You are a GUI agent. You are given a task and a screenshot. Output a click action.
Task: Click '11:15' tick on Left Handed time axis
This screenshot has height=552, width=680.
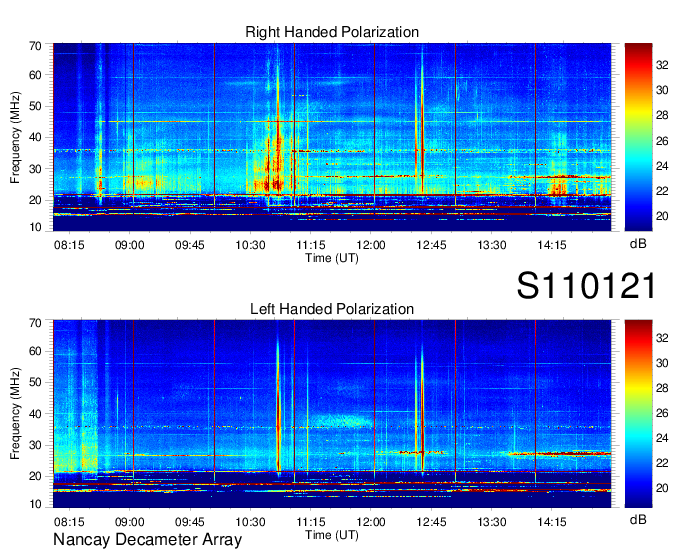click(311, 522)
